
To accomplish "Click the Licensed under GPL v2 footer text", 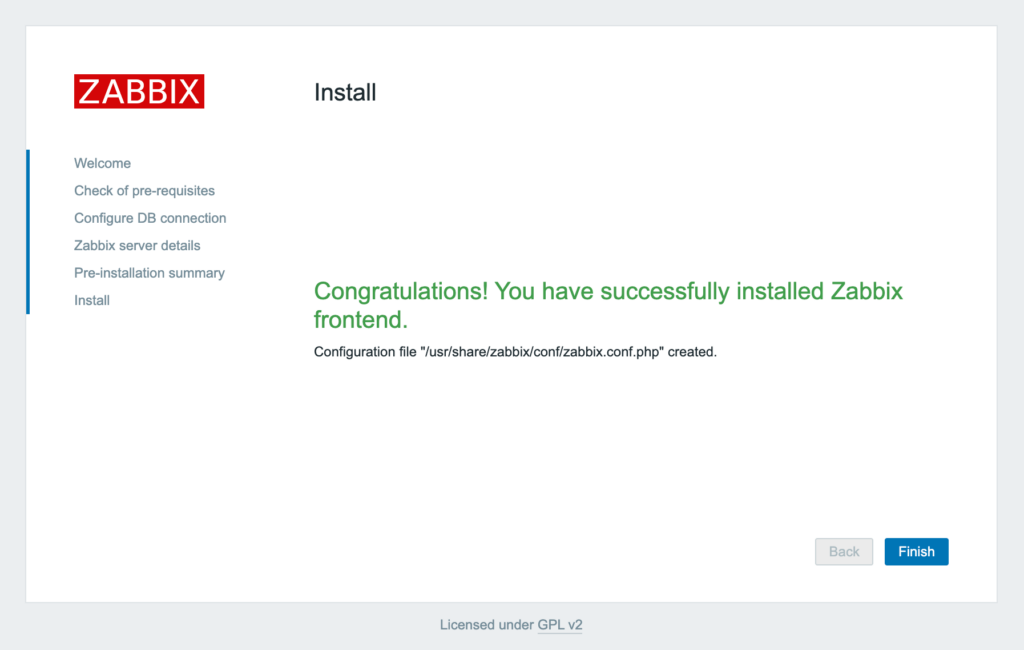I will pyautogui.click(x=511, y=624).
